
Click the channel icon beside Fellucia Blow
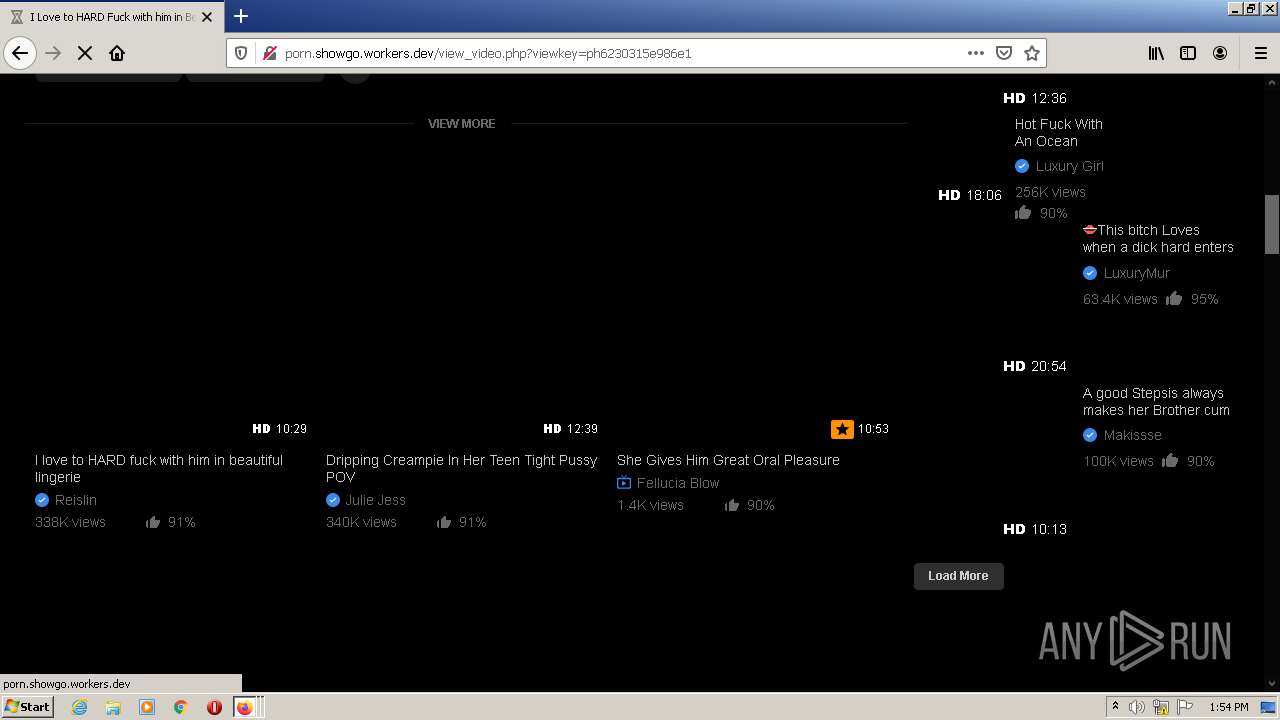pos(624,483)
